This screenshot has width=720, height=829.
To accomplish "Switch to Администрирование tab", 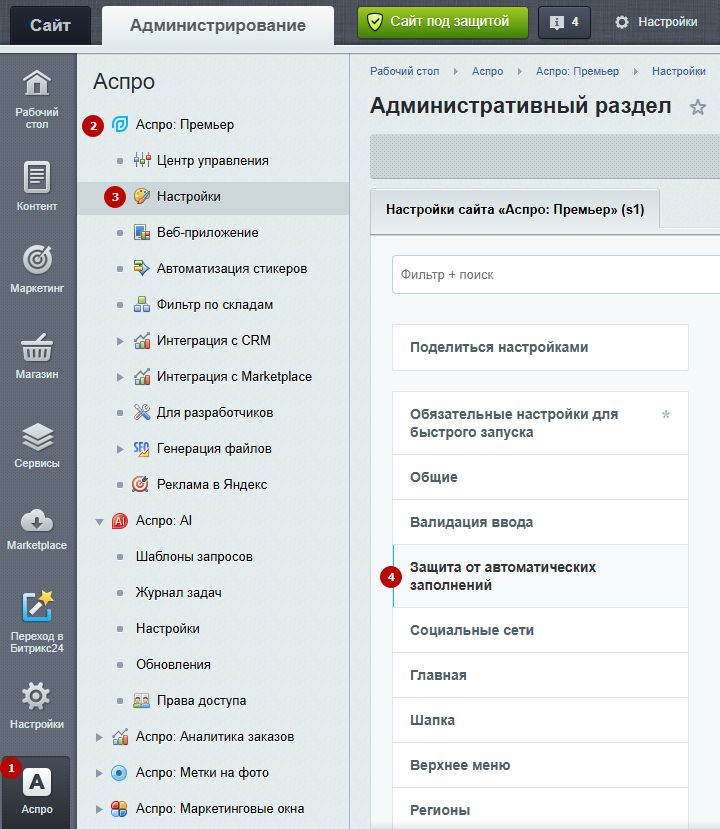I will click(x=218, y=25).
